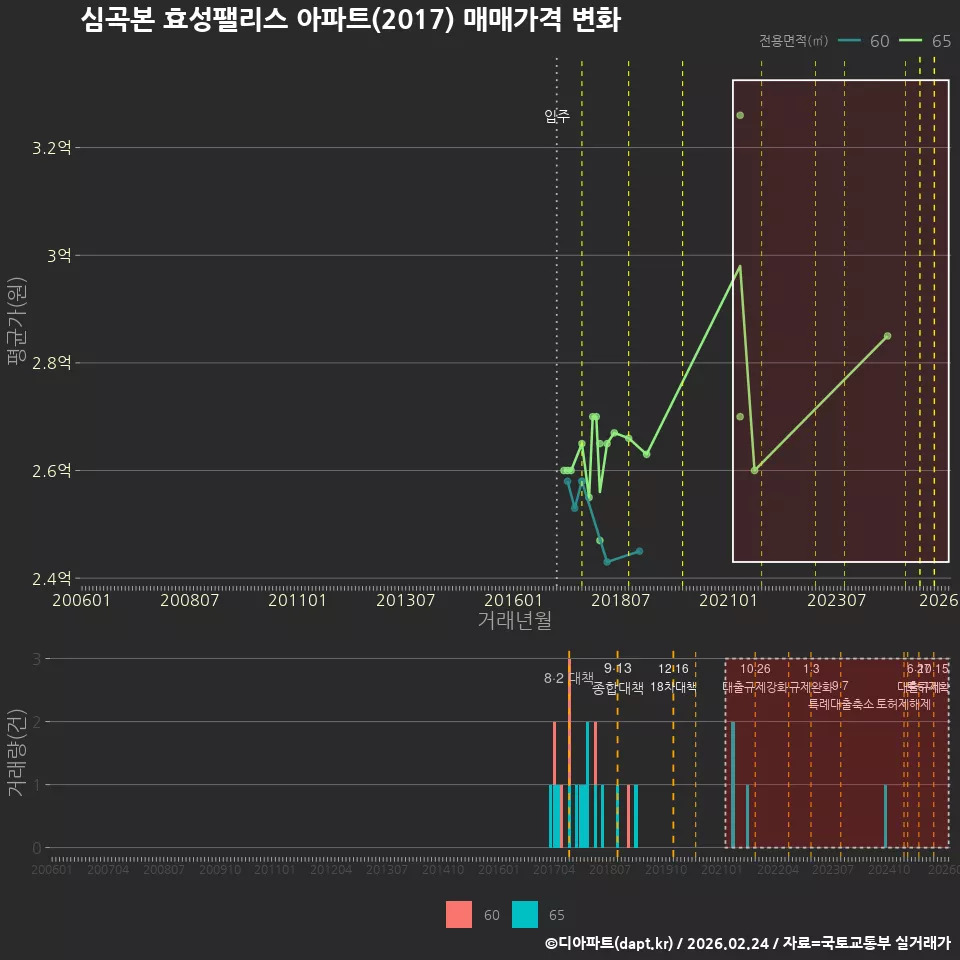Click the last green data point near 2.85억
The width and height of the screenshot is (960, 960).
(x=888, y=336)
